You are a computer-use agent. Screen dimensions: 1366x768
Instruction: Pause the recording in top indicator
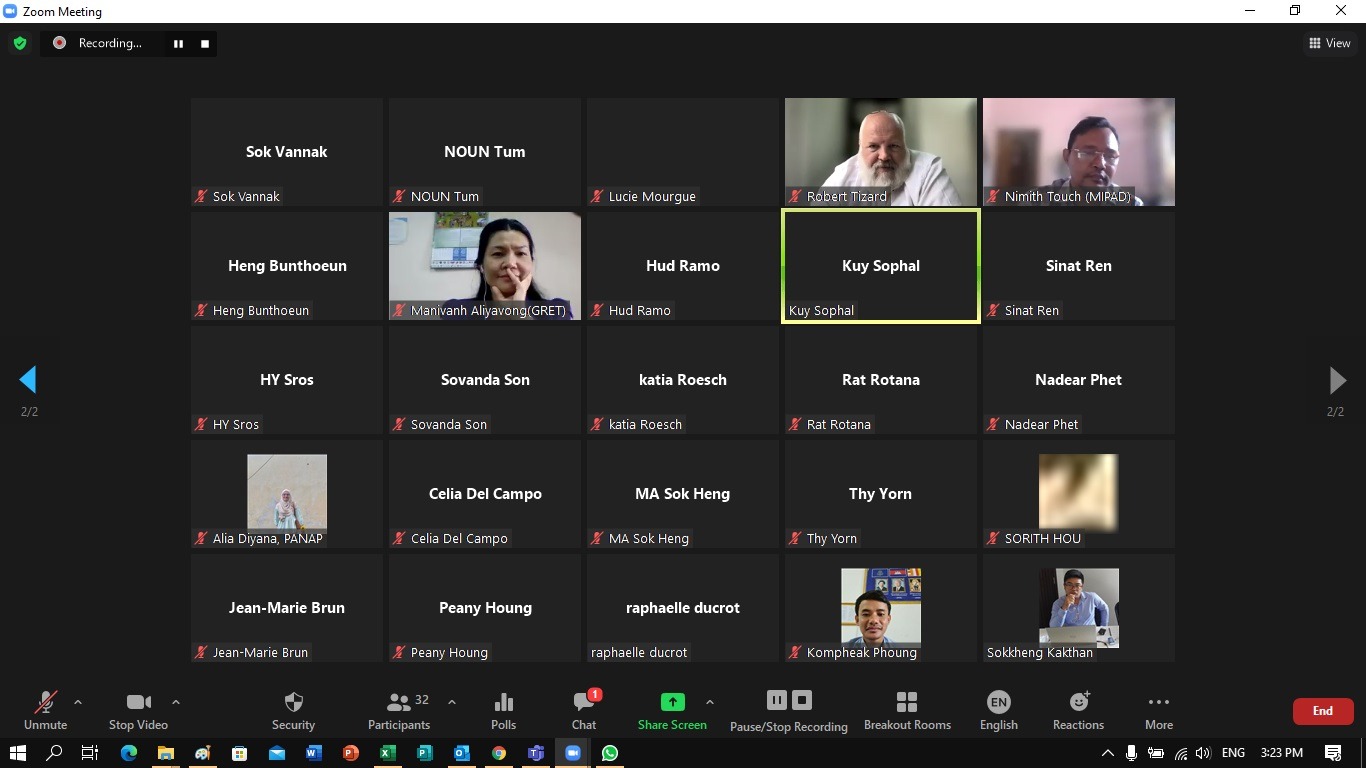(x=179, y=43)
